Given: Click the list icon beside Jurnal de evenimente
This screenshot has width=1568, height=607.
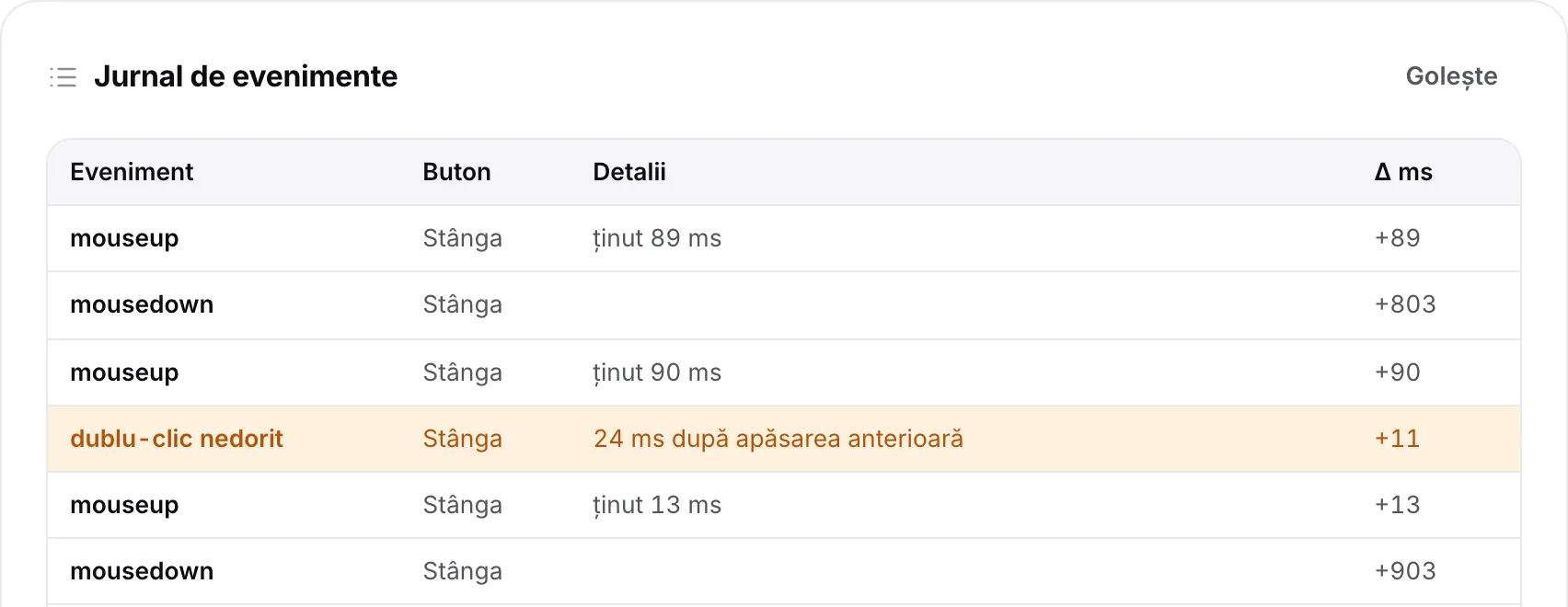Looking at the screenshot, I should [63, 76].
